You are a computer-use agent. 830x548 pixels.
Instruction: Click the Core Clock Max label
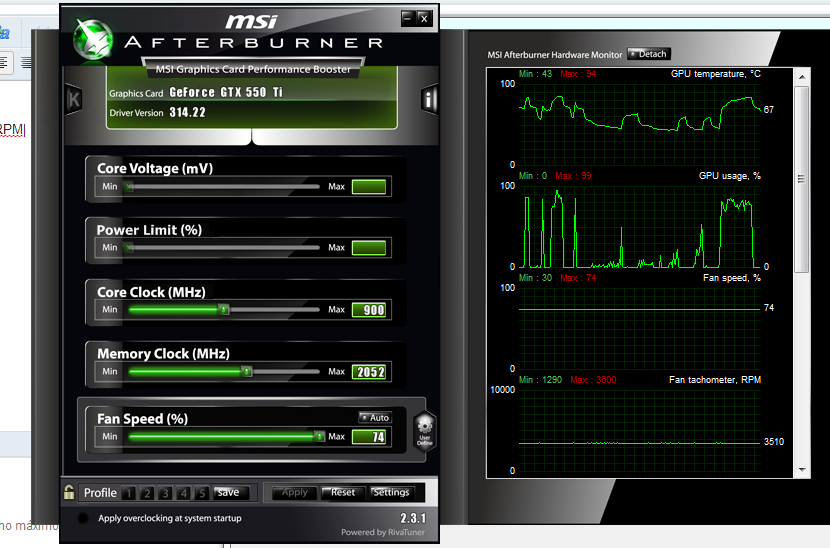(x=336, y=310)
